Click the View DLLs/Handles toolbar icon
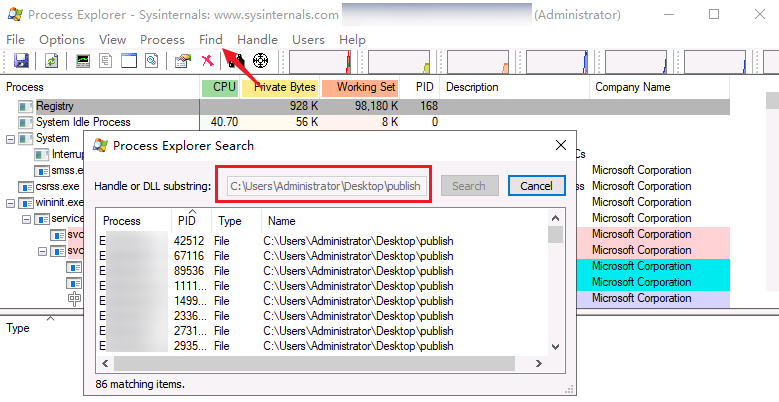This screenshot has height=402, width=779. (x=152, y=61)
